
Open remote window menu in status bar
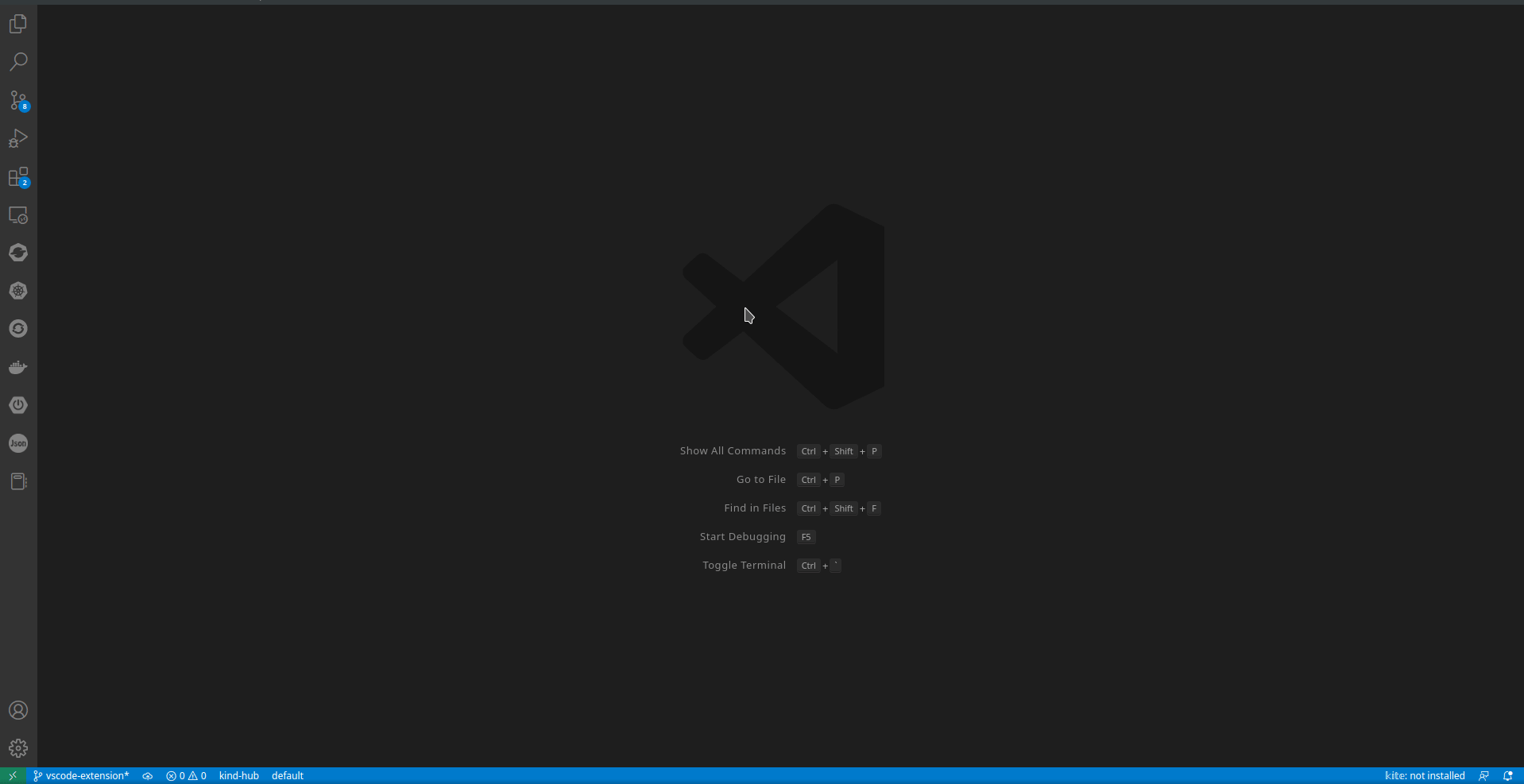[13, 776]
